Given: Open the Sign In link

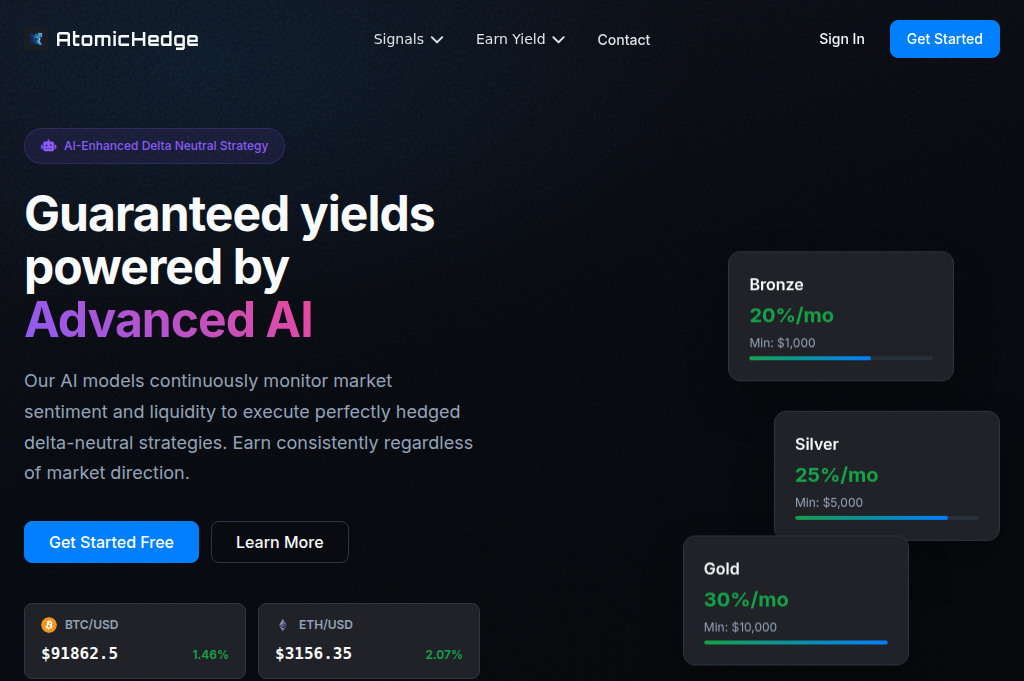Looking at the screenshot, I should pos(841,39).
